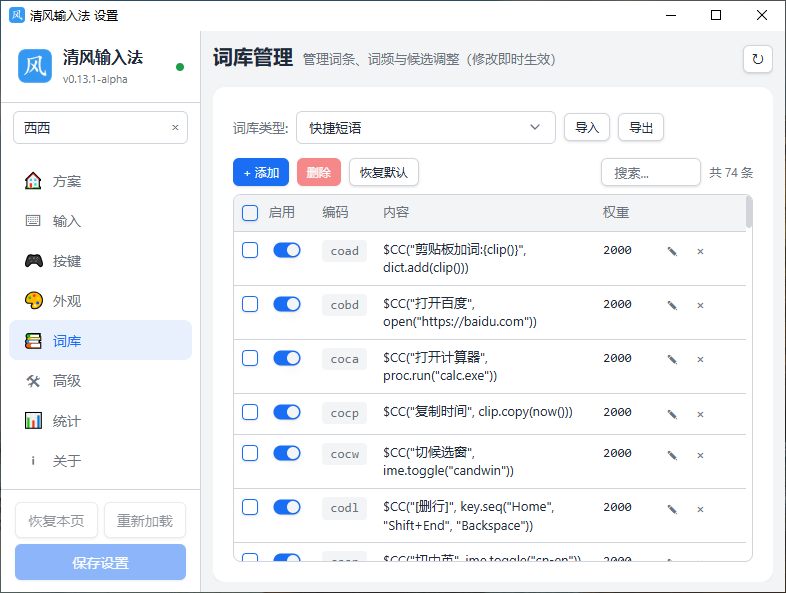Click the 关于 info icon
Screen dimensions: 786x593
(34, 461)
